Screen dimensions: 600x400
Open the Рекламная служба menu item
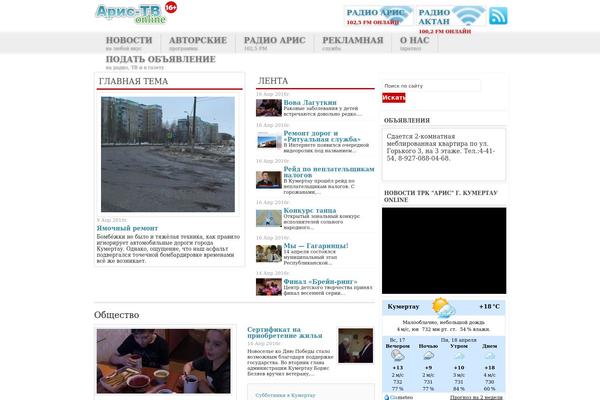click(352, 43)
